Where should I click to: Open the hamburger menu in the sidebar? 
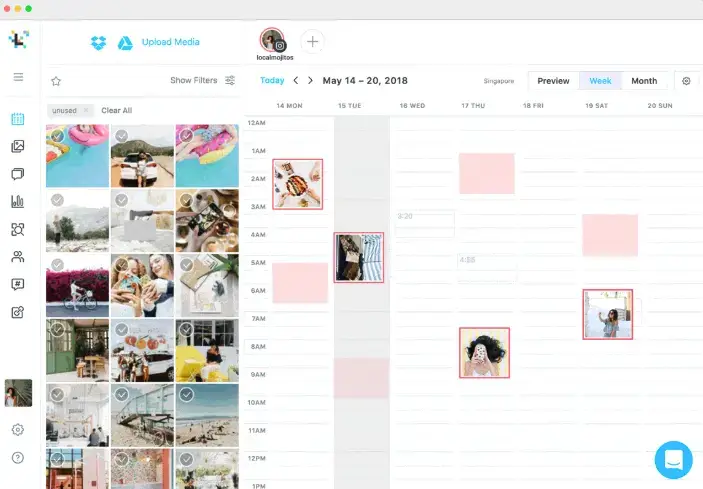tap(18, 77)
